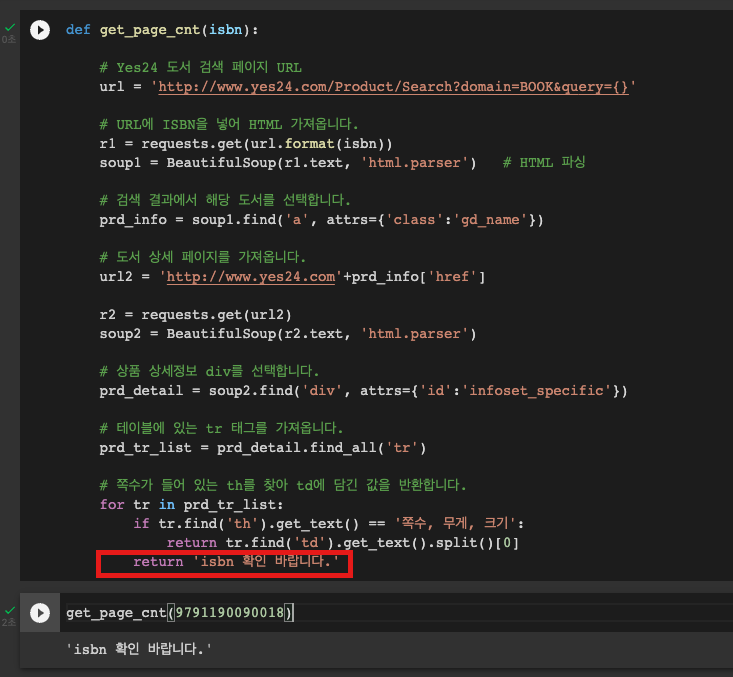Viewport: 733px width, 677px height.
Task: Click the 'for tr in prd_tr_list:' line
Action: pyautogui.click(x=191, y=505)
